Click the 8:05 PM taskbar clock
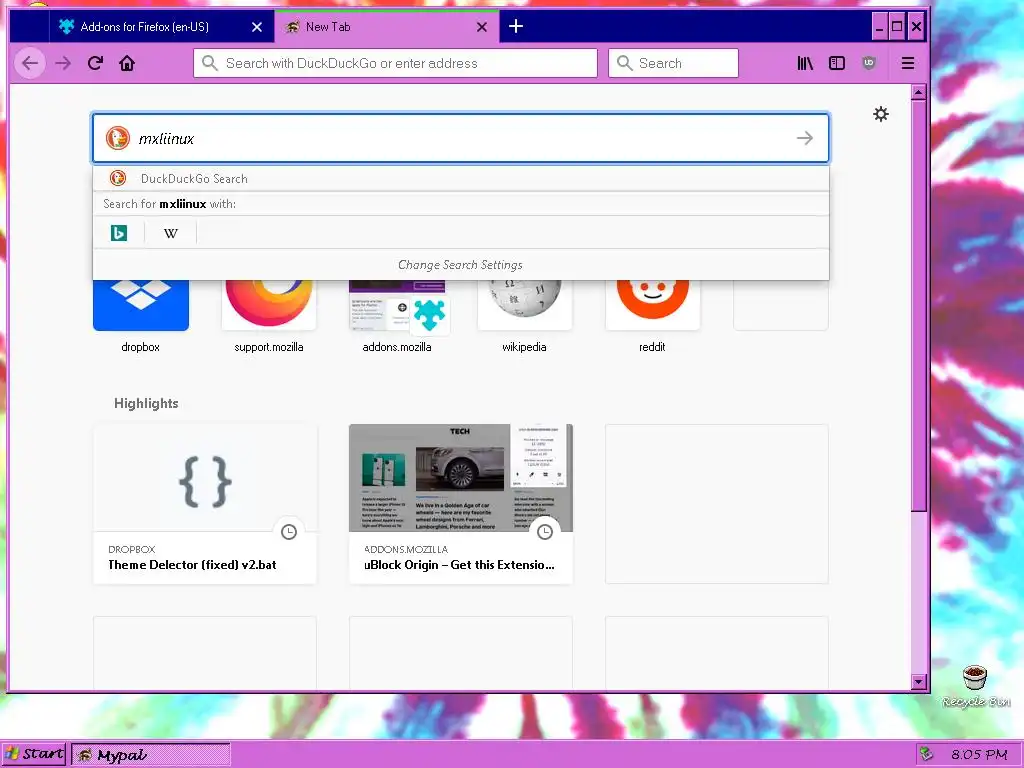The width and height of the screenshot is (1024, 768). pos(979,754)
